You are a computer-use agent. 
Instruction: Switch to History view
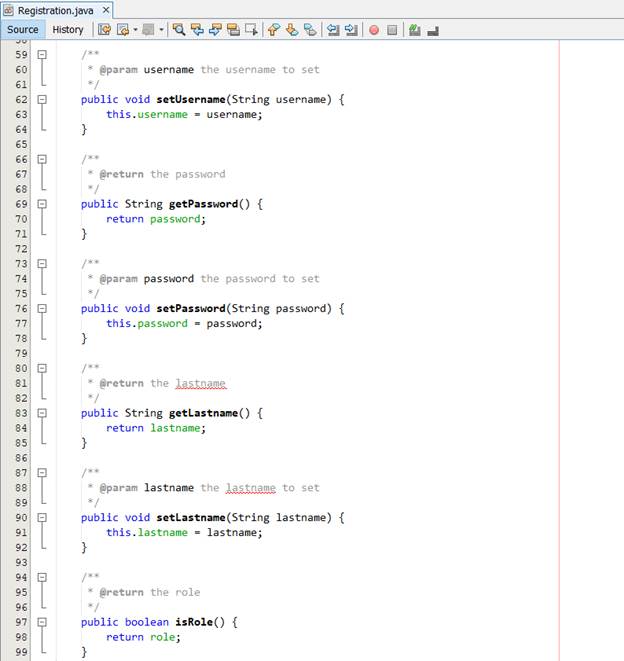point(68,30)
